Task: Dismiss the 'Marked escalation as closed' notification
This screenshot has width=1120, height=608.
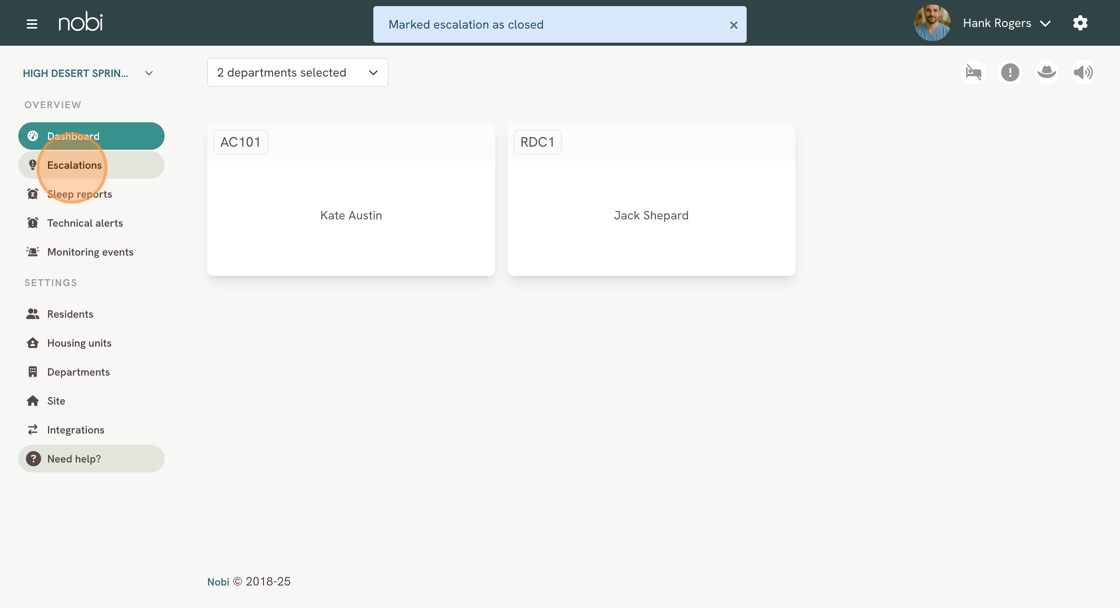Action: pyautogui.click(x=733, y=25)
